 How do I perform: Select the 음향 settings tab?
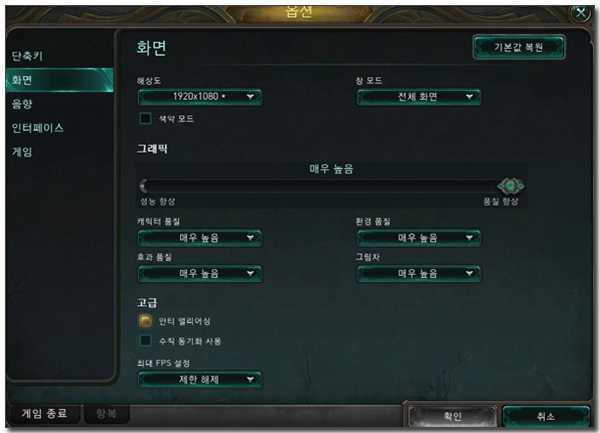click(22, 104)
